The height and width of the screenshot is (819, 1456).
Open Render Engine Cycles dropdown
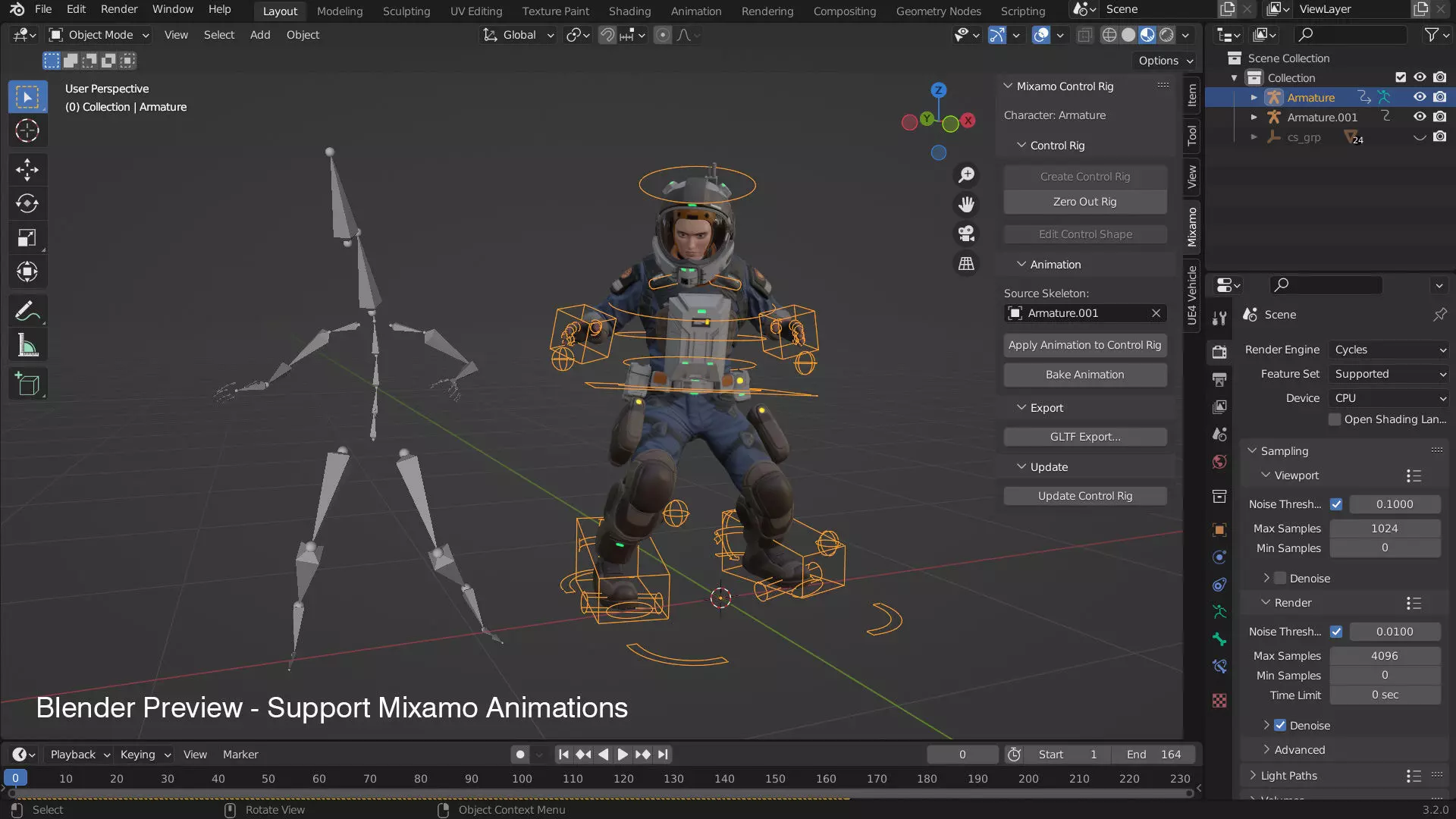[1389, 350]
